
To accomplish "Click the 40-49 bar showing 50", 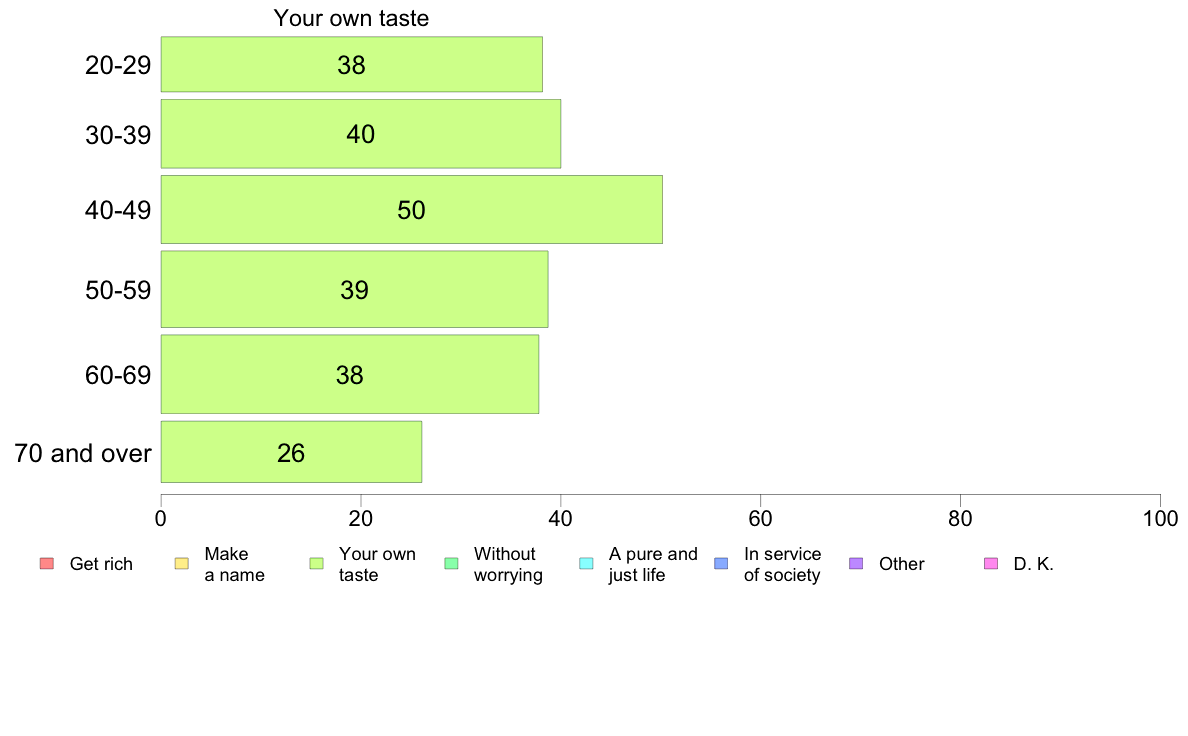I will (x=411, y=209).
